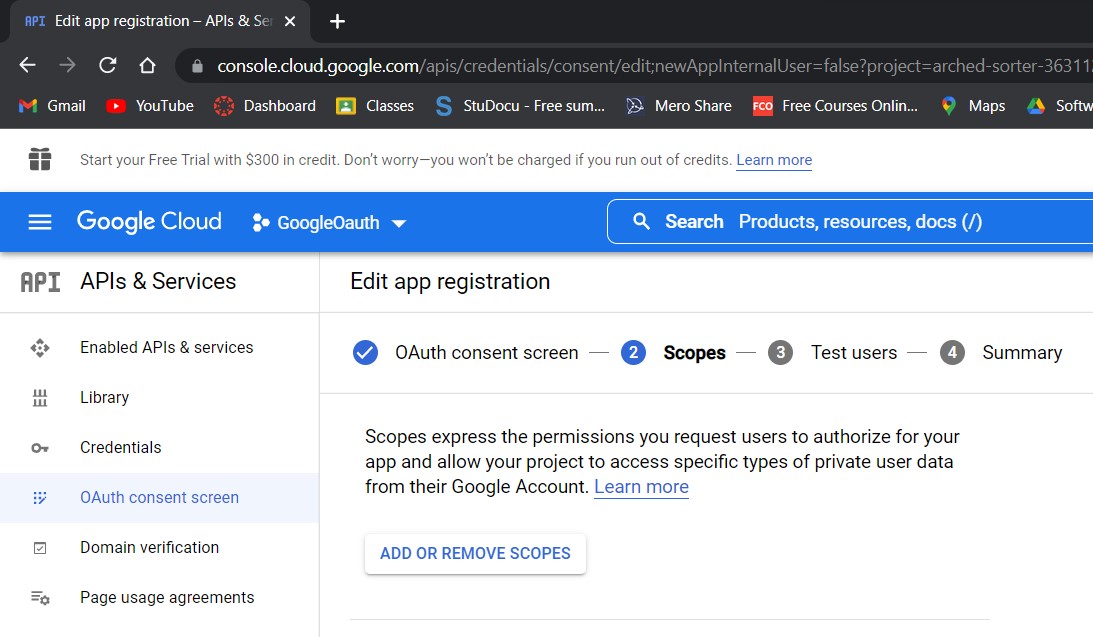
Task: Open the YouTube bookmark
Action: [x=148, y=105]
